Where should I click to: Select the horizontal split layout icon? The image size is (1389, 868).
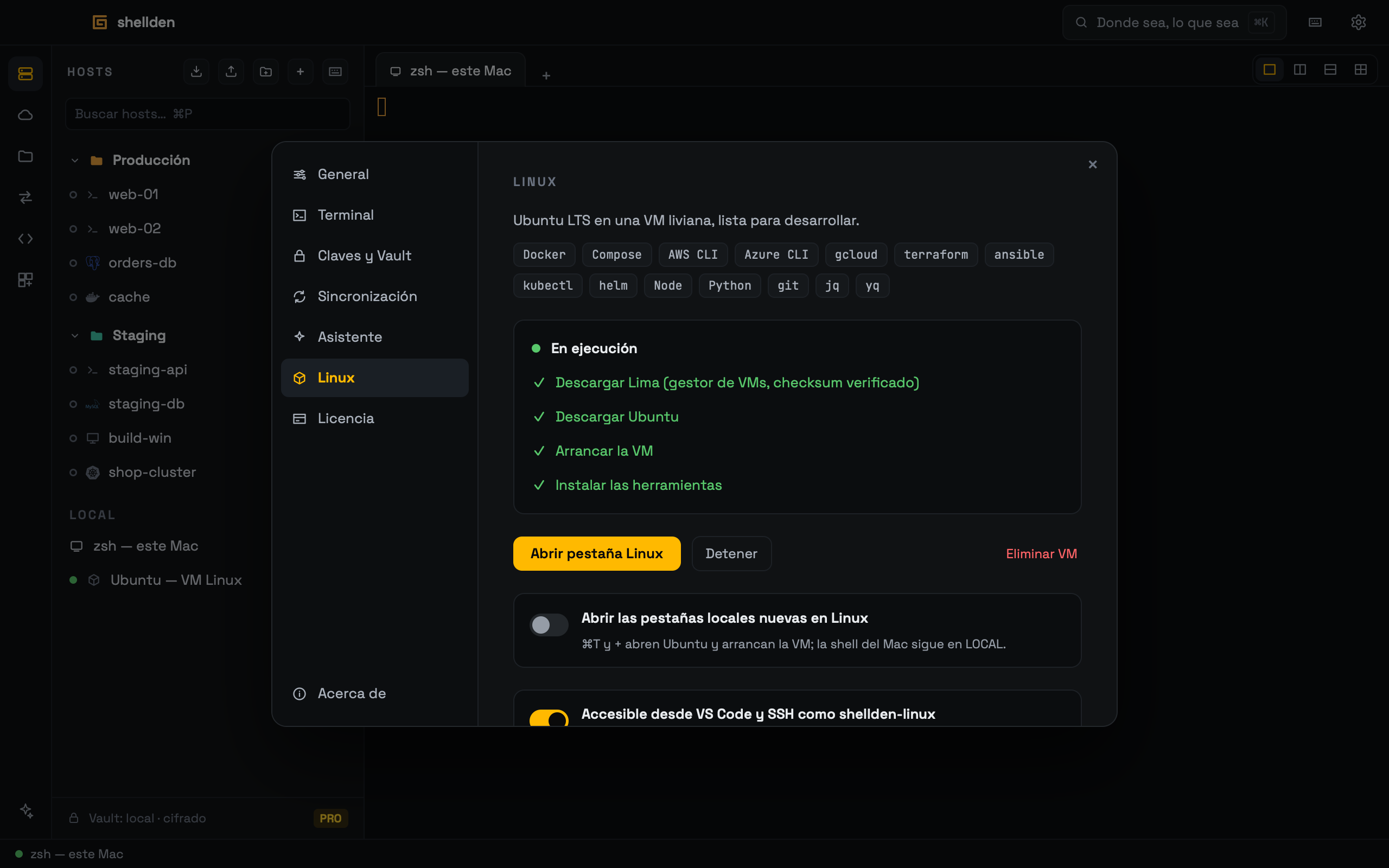1330,69
